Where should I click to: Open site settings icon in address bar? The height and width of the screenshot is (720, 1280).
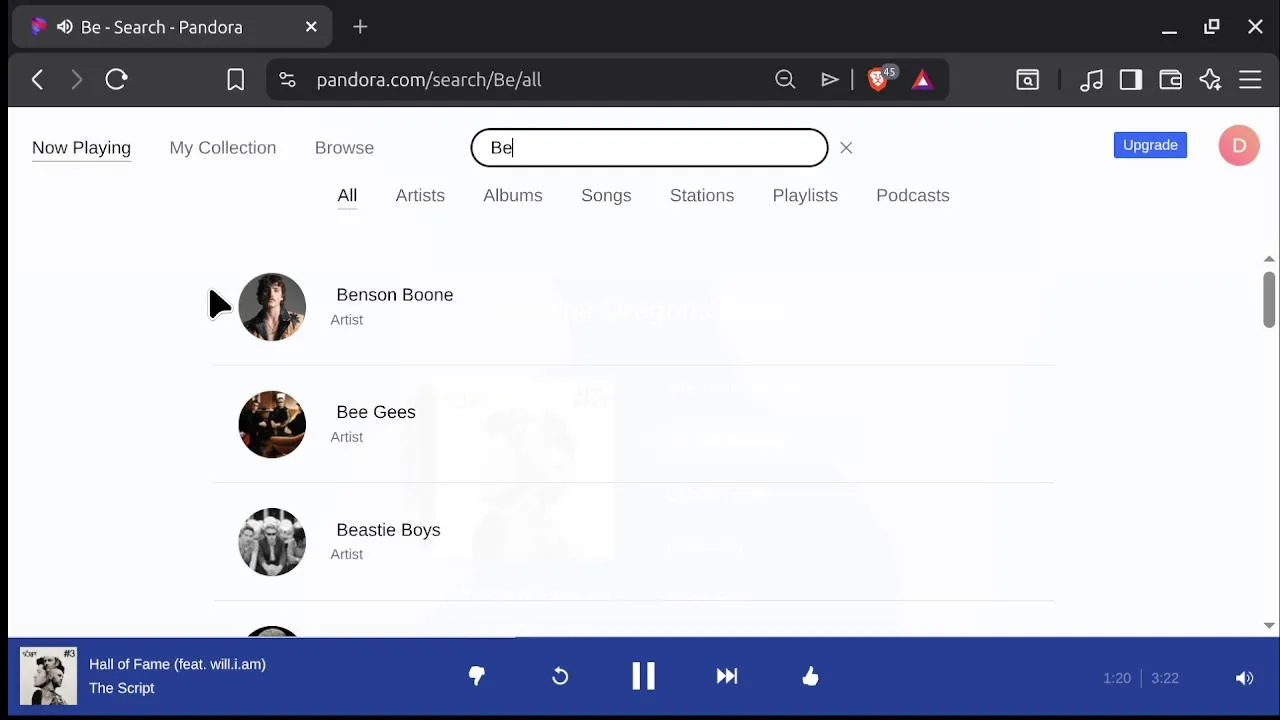point(287,80)
